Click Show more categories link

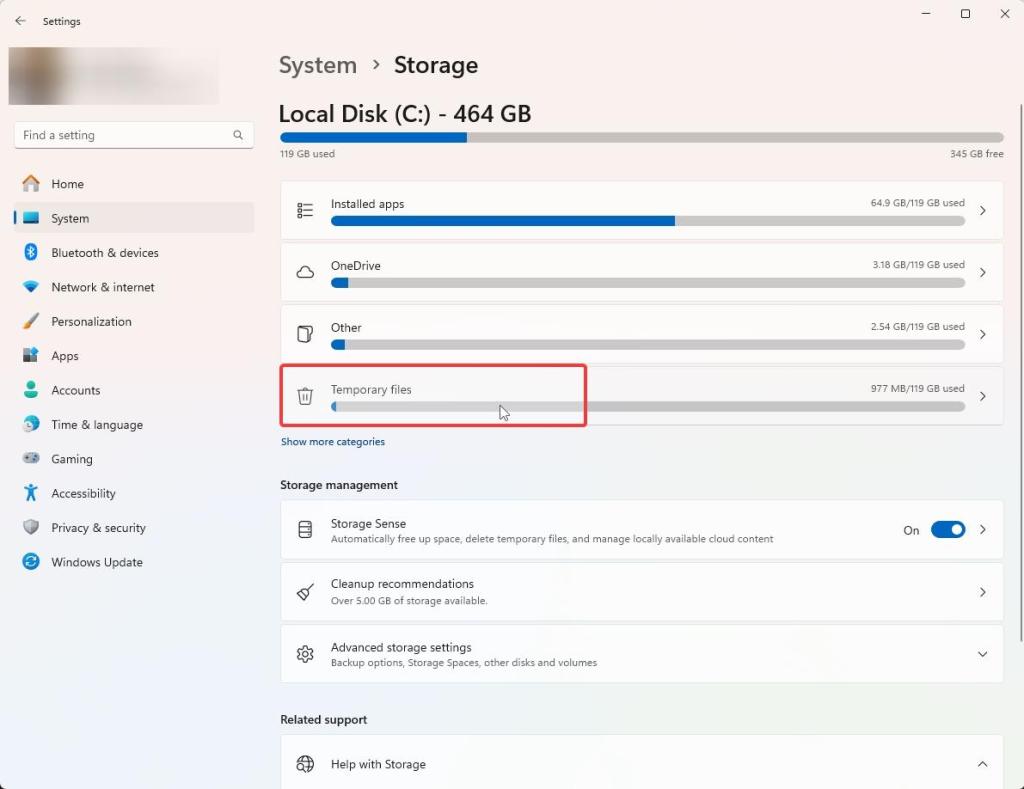[333, 442]
